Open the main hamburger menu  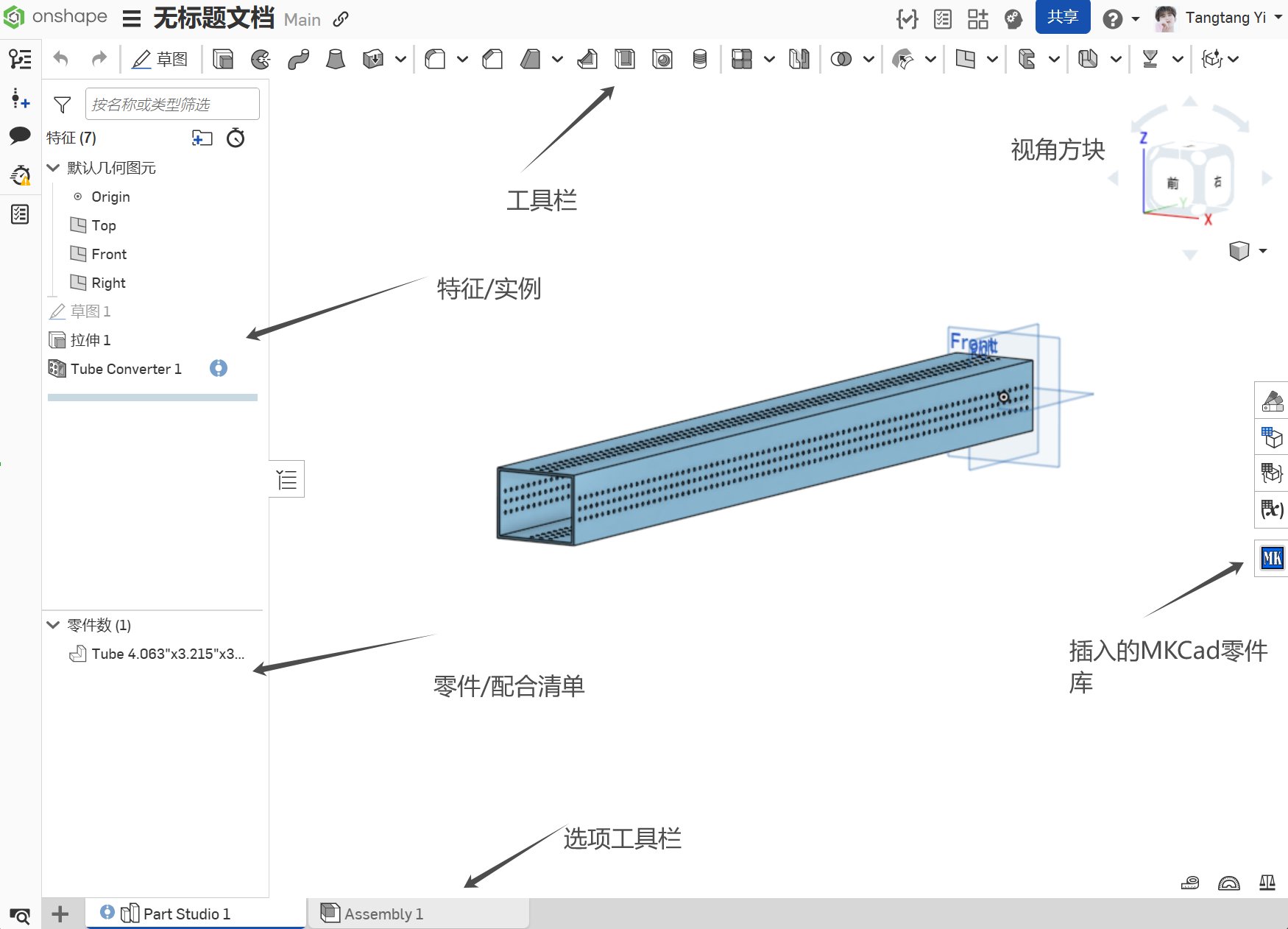(x=132, y=18)
